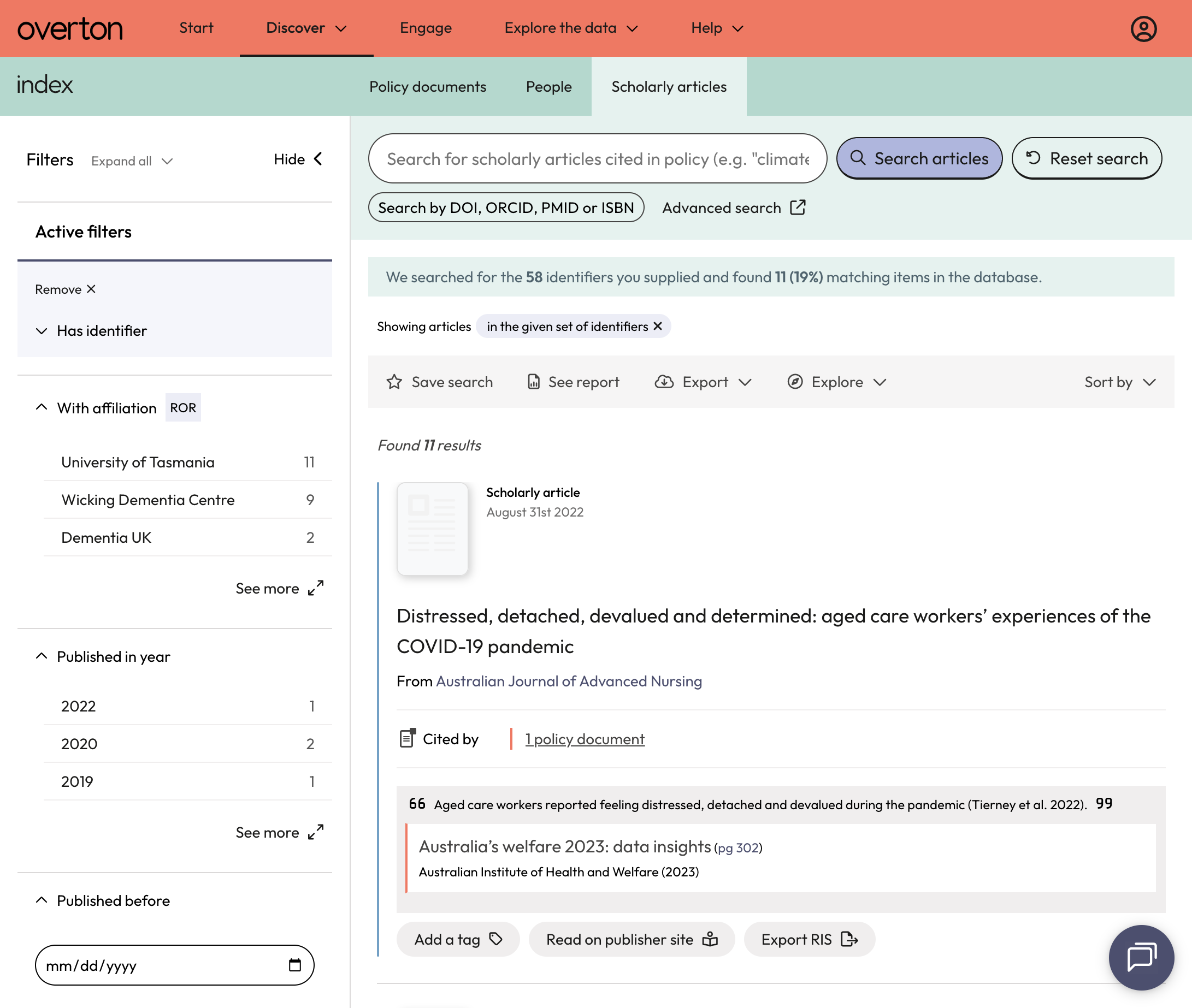Click the tag icon on Add a tag

coord(495,939)
